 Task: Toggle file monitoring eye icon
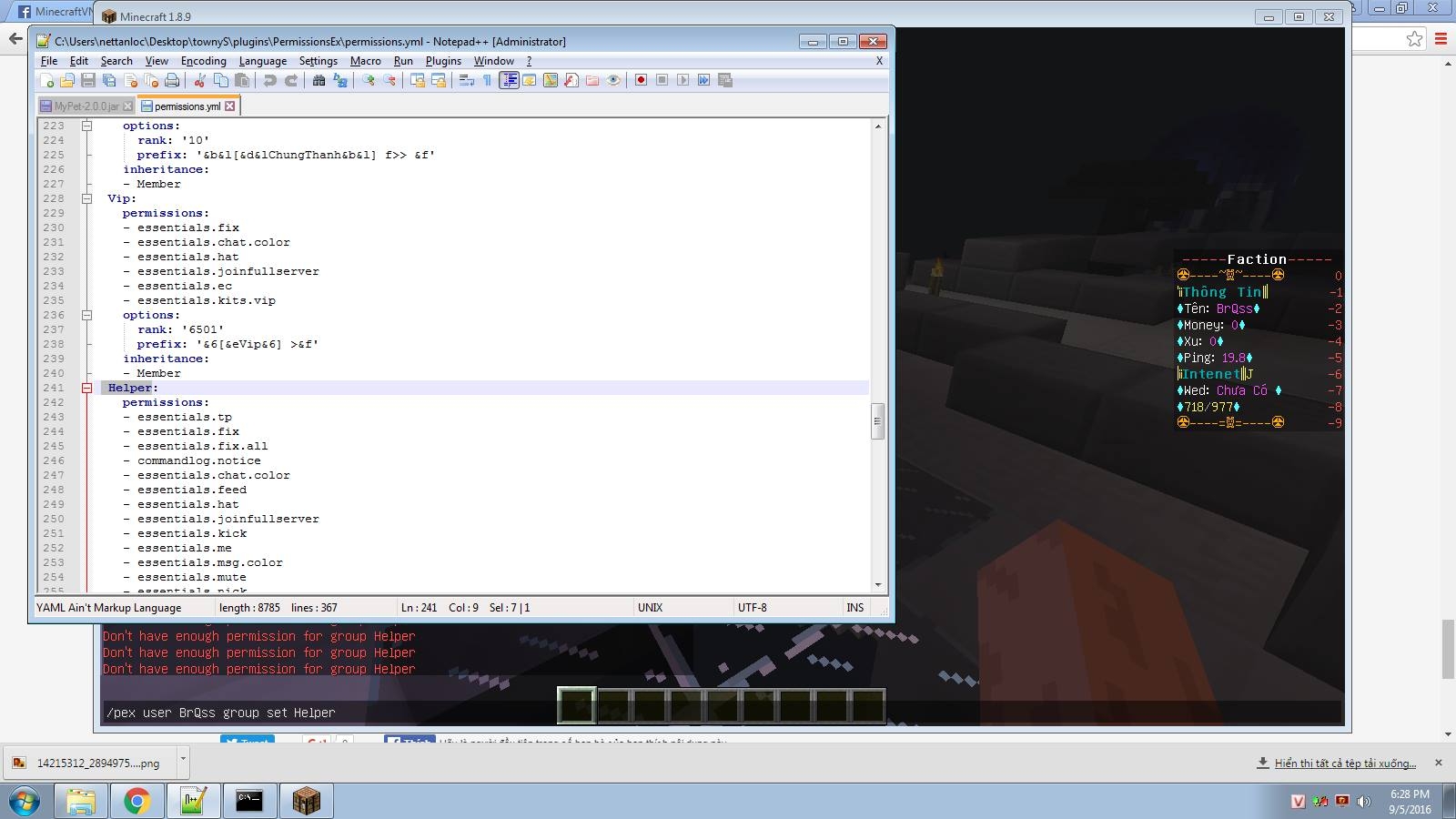point(613,80)
